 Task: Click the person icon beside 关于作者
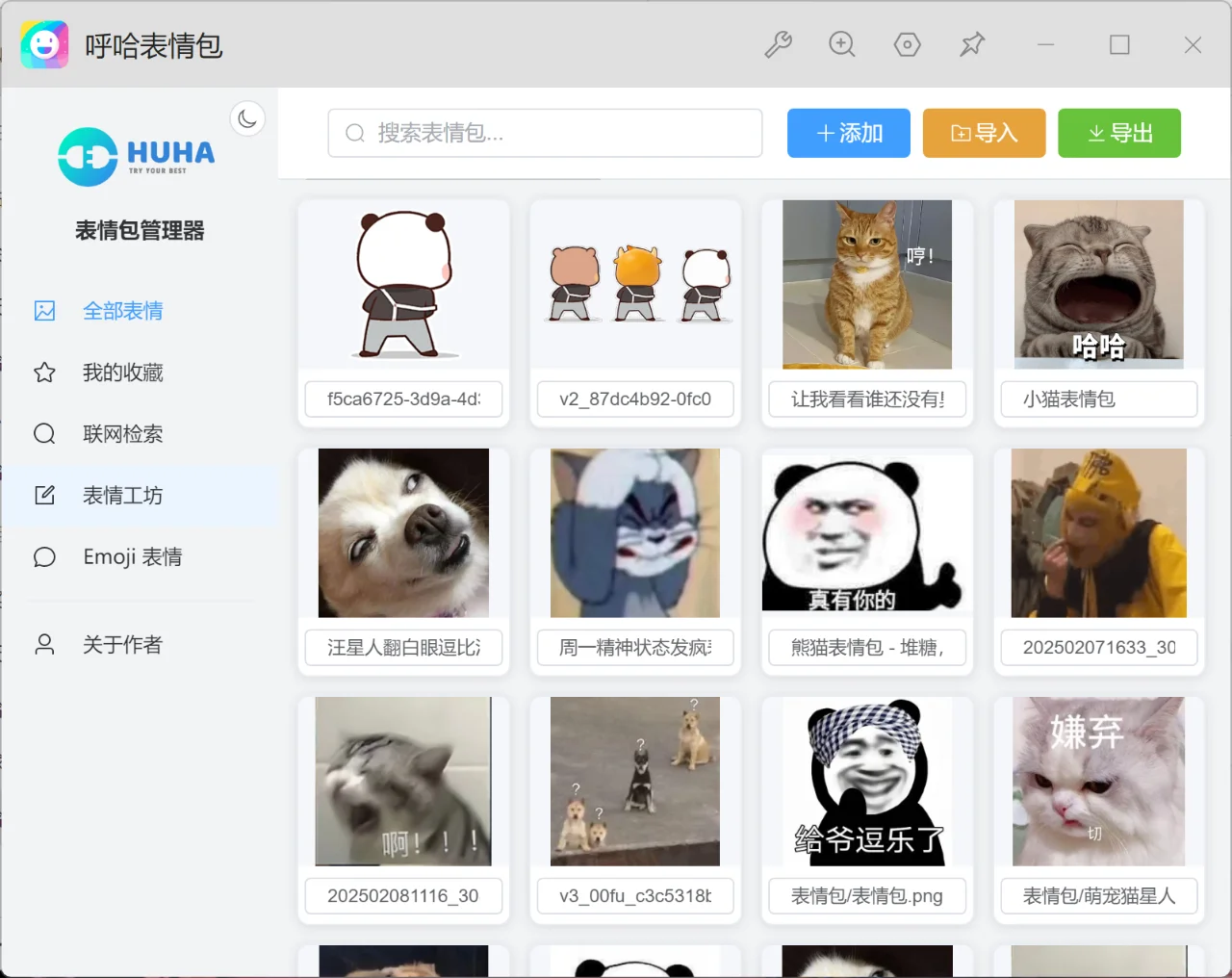pyautogui.click(x=44, y=644)
